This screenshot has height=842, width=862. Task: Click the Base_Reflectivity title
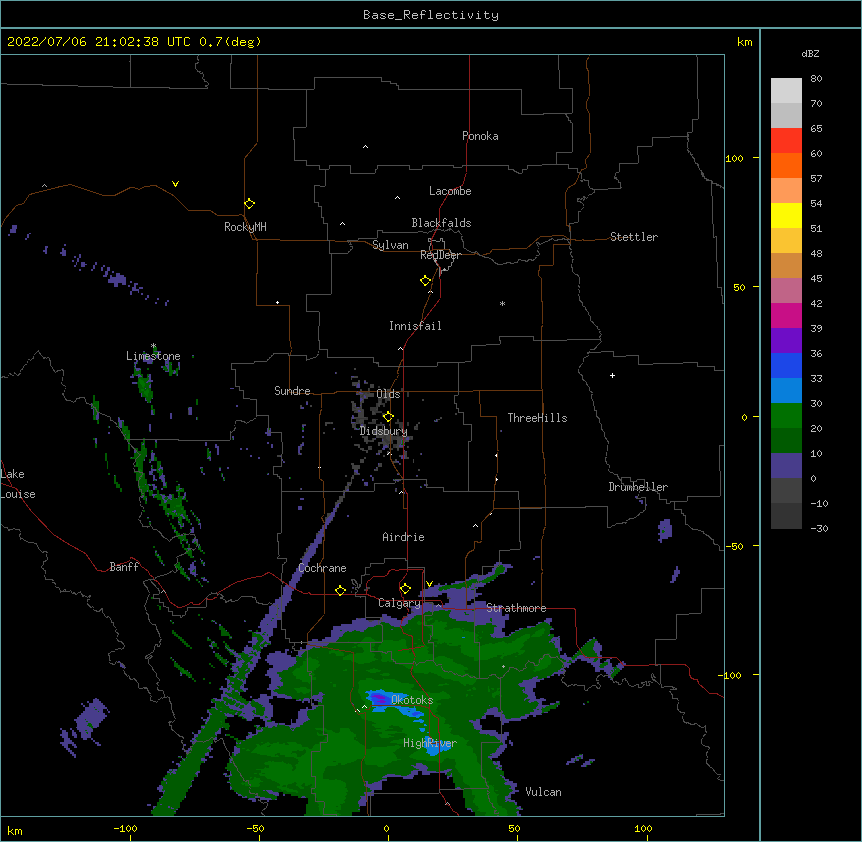pos(431,15)
